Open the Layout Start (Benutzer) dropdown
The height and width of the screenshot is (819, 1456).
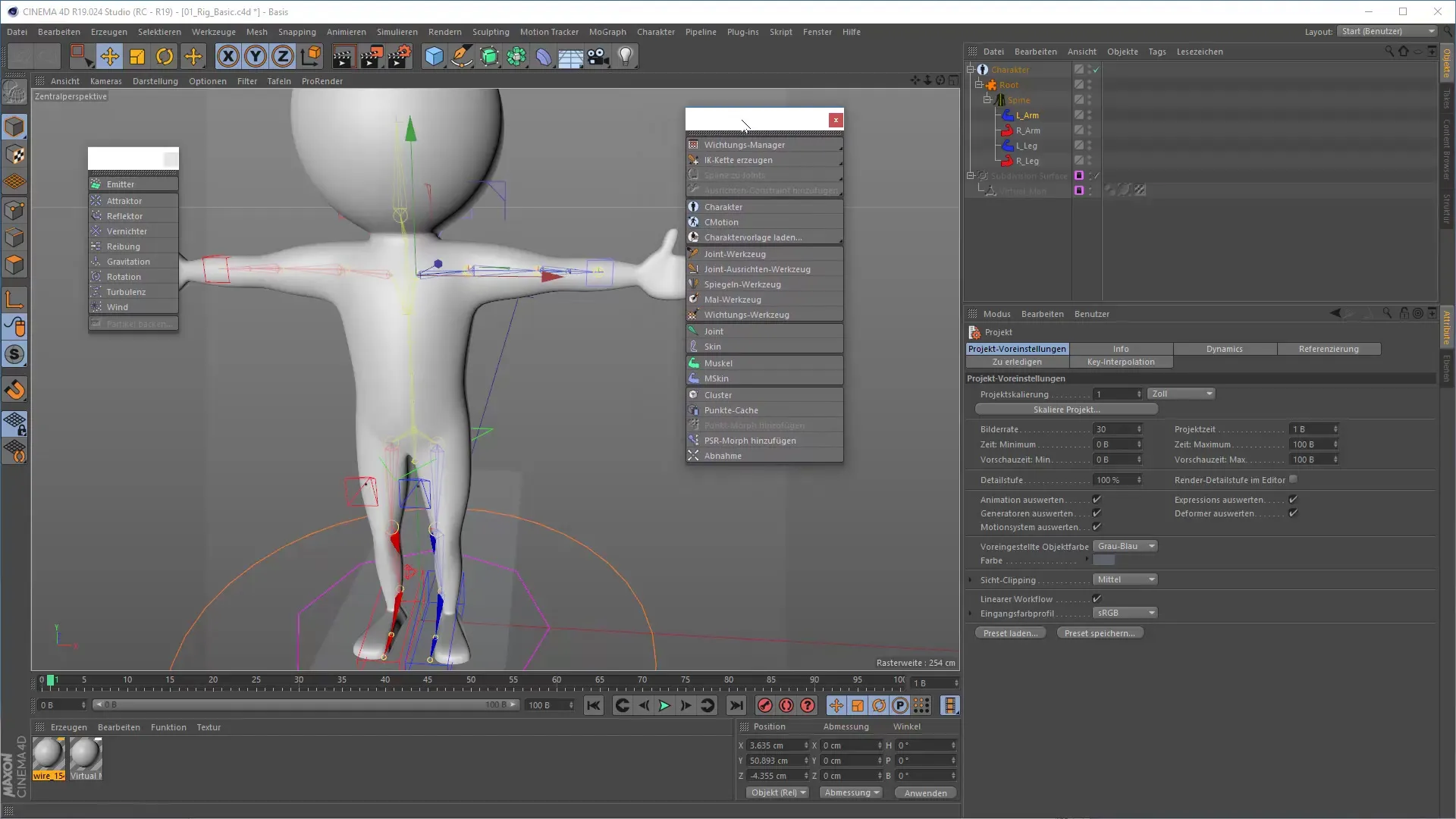[x=1387, y=31]
